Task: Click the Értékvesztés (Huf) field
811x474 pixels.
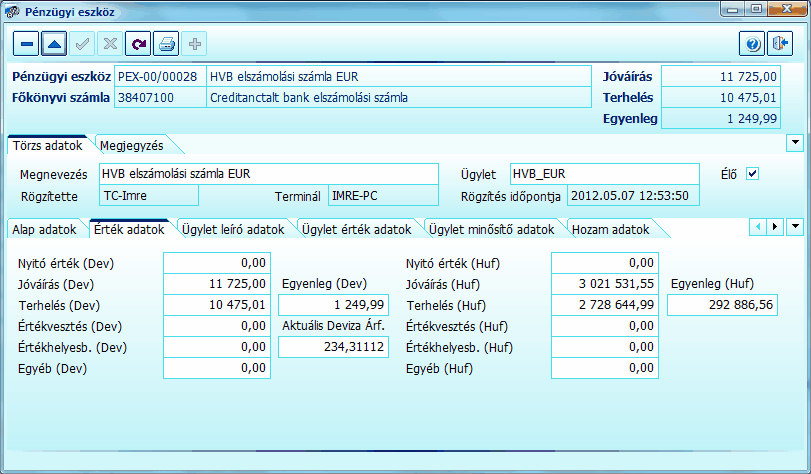Action: coord(605,326)
